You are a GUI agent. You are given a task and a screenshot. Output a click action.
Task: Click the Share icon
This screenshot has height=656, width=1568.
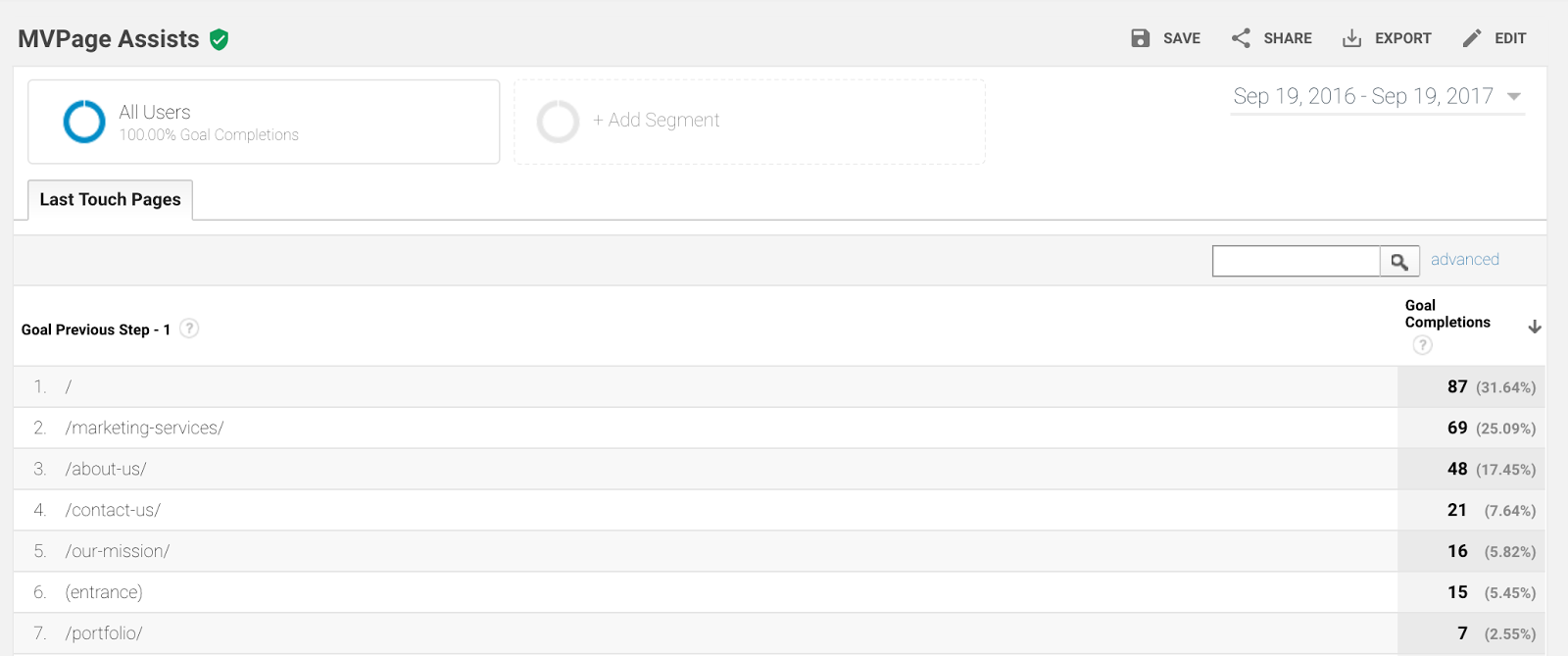(1243, 37)
